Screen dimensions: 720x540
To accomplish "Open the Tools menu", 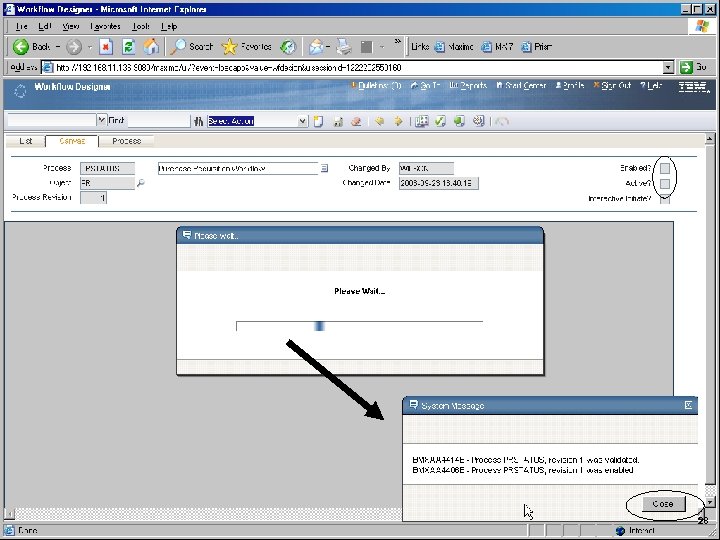I will (x=141, y=26).
